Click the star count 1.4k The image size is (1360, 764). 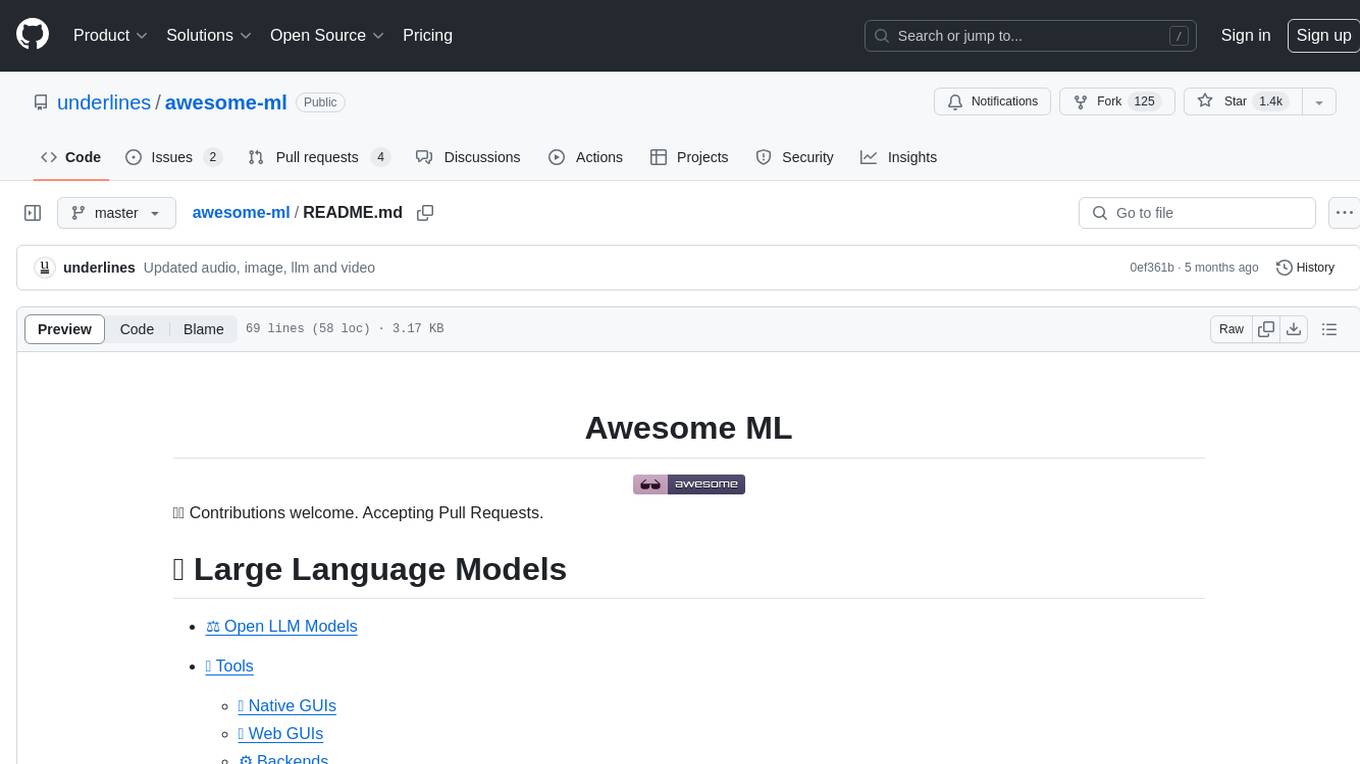(1270, 102)
